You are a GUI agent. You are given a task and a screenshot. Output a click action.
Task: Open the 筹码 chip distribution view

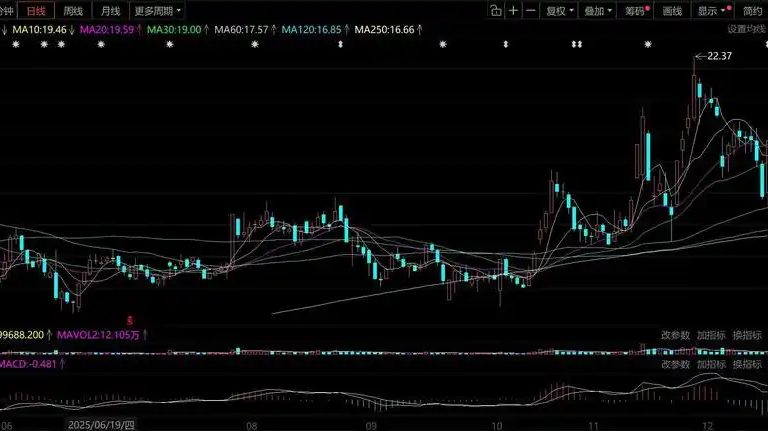[x=637, y=11]
